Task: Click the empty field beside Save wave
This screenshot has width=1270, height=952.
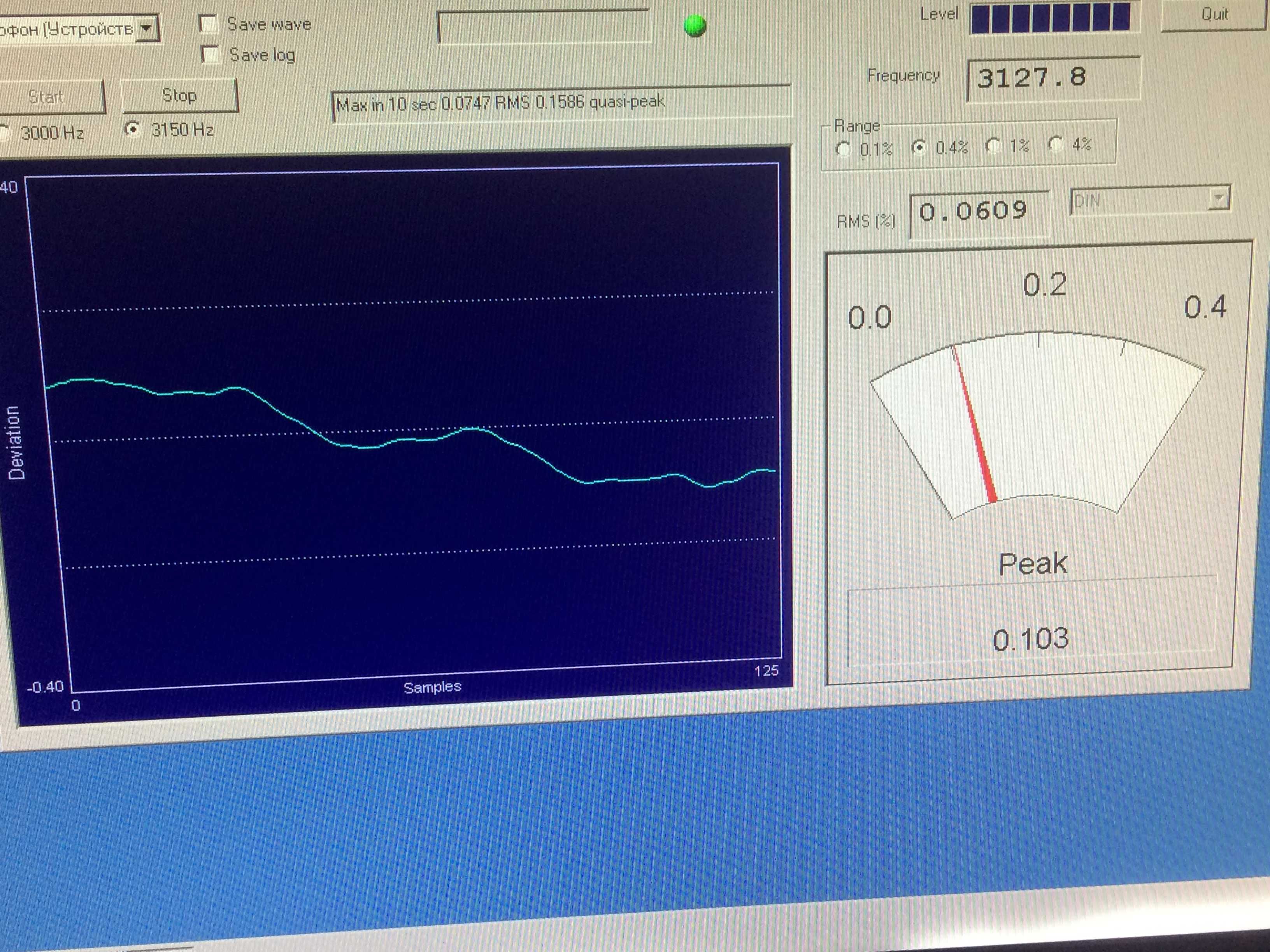Action: (544, 26)
